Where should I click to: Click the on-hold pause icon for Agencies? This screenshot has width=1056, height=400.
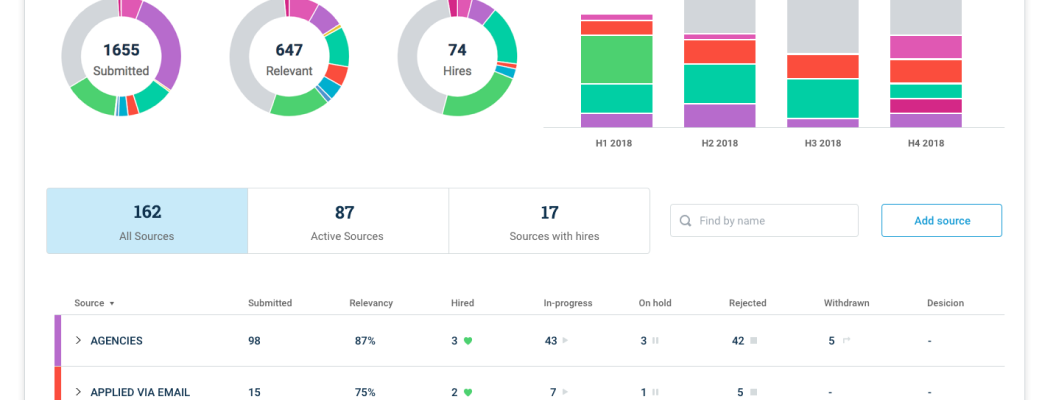point(656,341)
